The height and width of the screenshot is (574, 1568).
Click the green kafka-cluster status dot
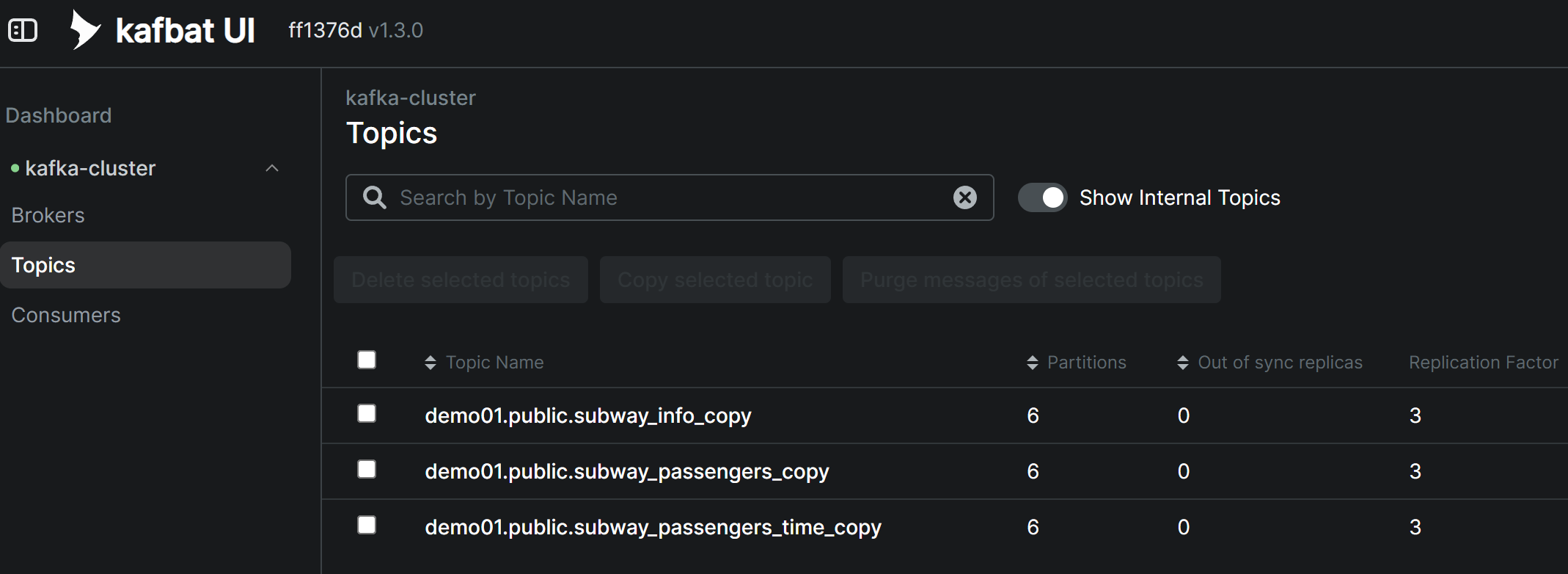click(15, 169)
